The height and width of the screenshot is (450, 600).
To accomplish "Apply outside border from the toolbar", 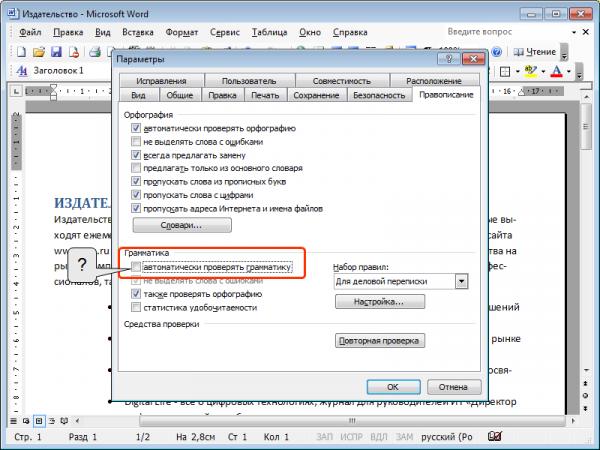I will (x=505, y=72).
